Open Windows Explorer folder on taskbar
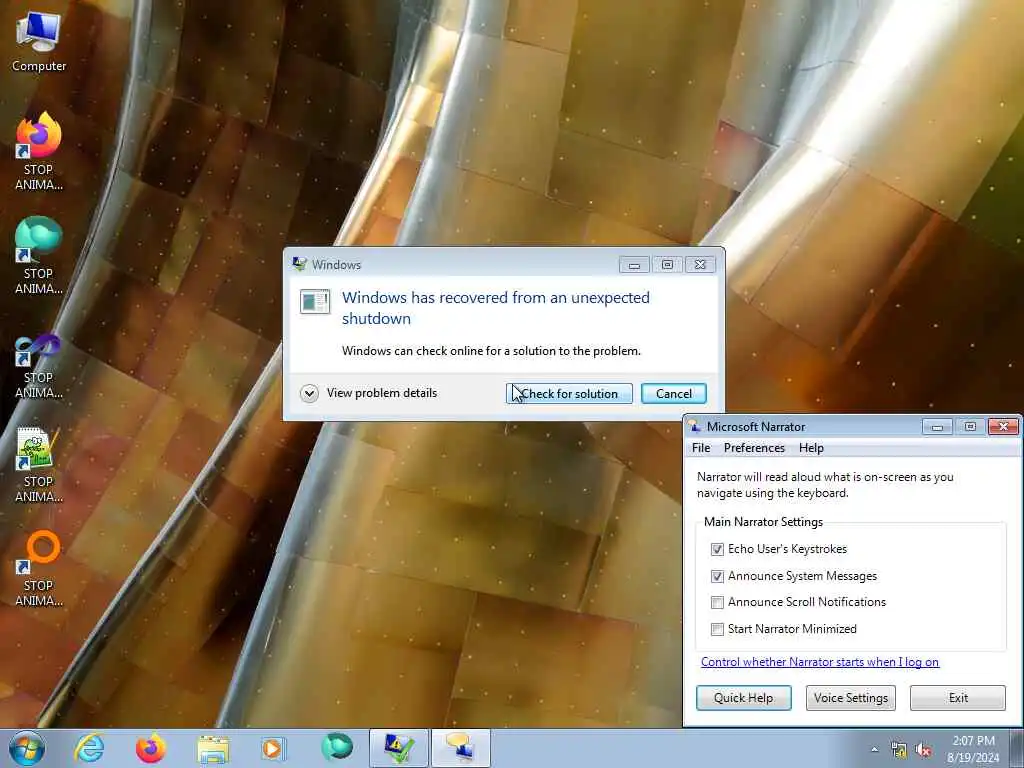Screen dimensions: 1024x768 213,748
